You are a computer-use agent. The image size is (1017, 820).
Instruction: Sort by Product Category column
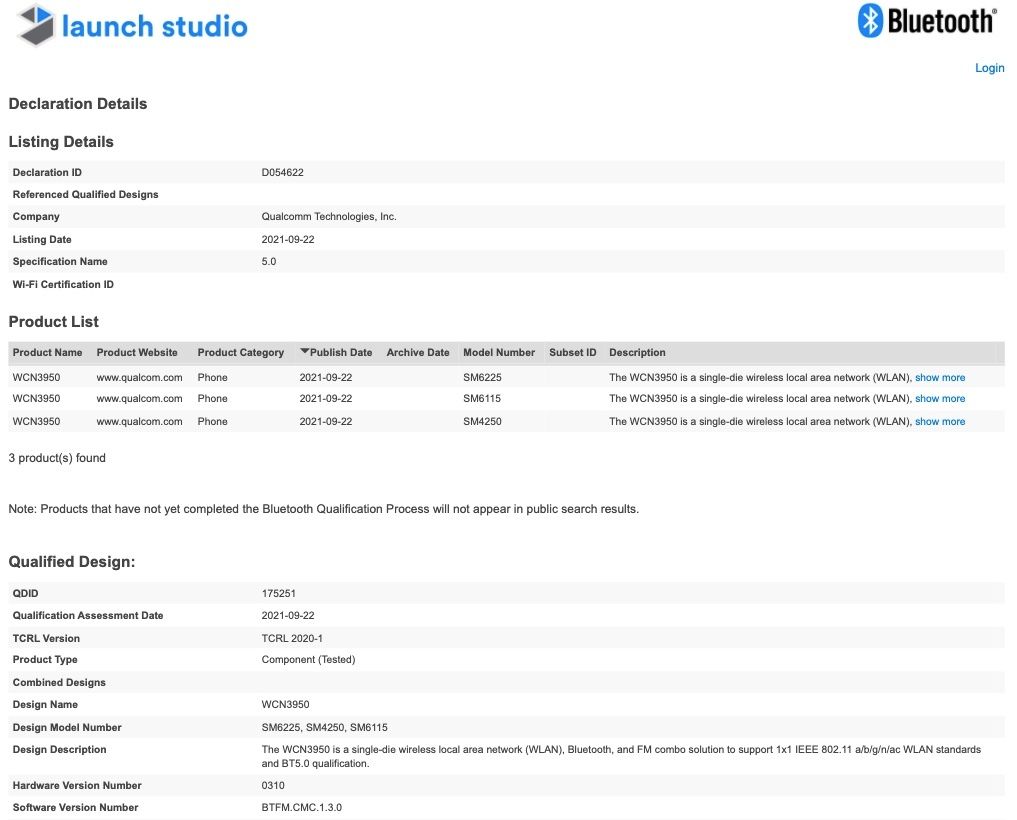(x=241, y=352)
